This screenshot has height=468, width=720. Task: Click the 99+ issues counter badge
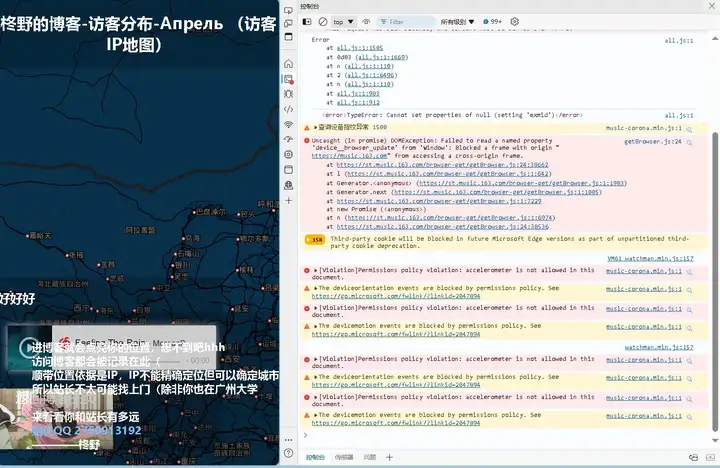coord(493,22)
